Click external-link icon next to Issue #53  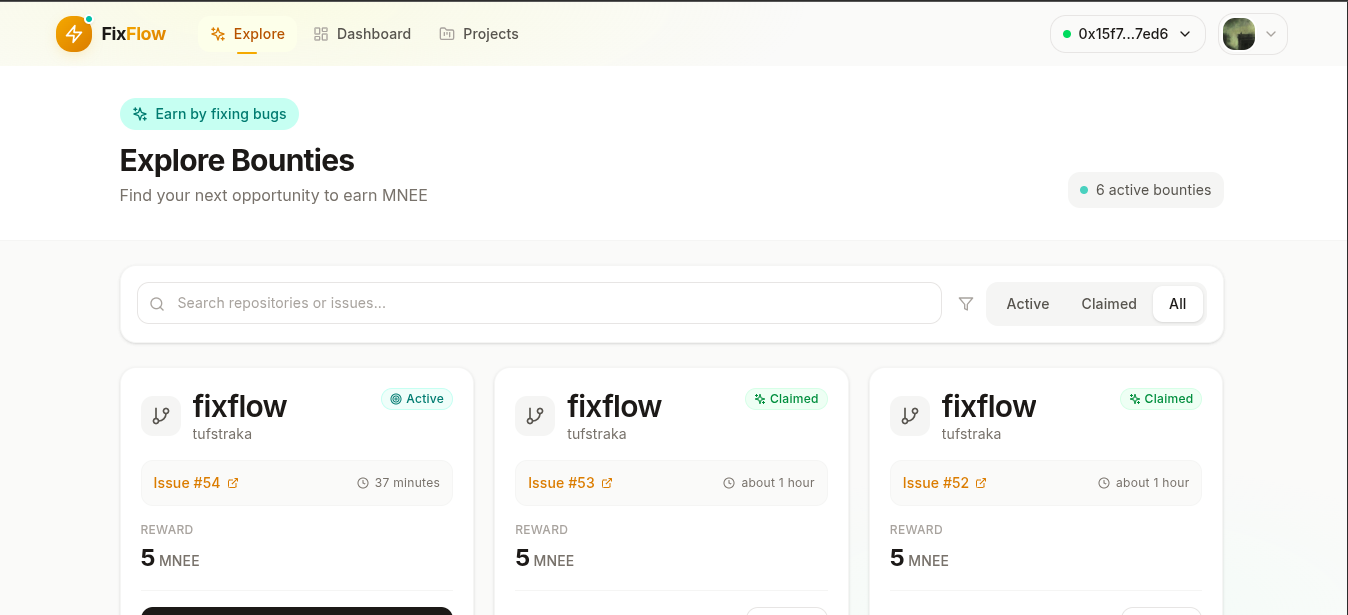(x=607, y=483)
